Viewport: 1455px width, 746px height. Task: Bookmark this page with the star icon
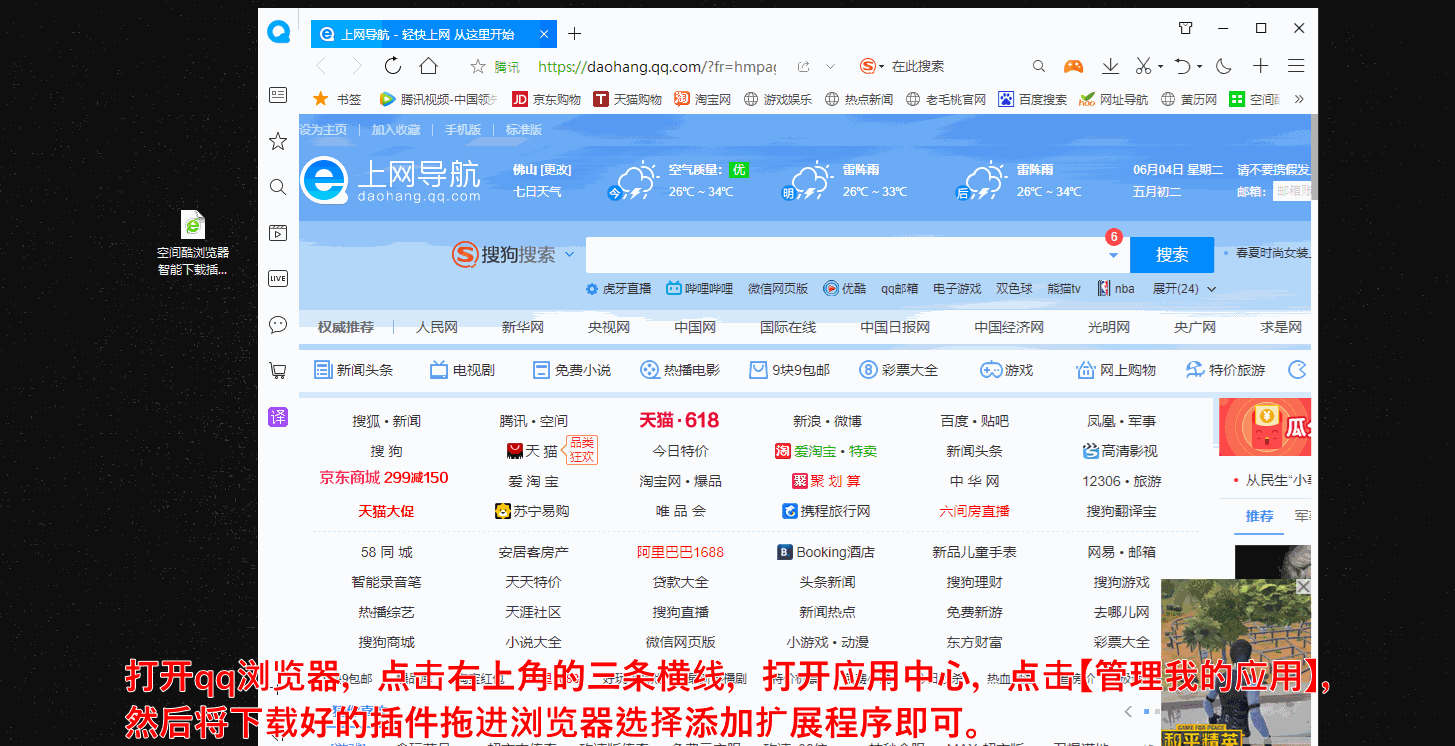click(478, 66)
